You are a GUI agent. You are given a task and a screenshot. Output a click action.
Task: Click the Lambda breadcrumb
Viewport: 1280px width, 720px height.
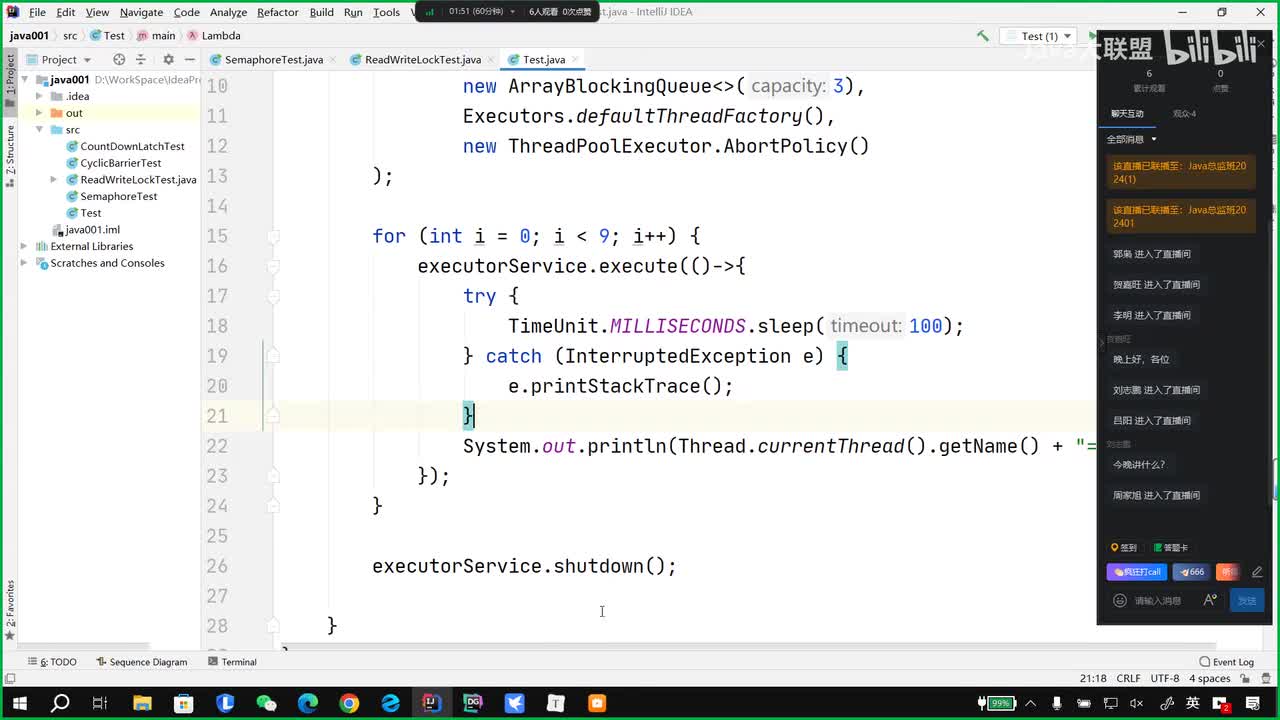[214, 36]
